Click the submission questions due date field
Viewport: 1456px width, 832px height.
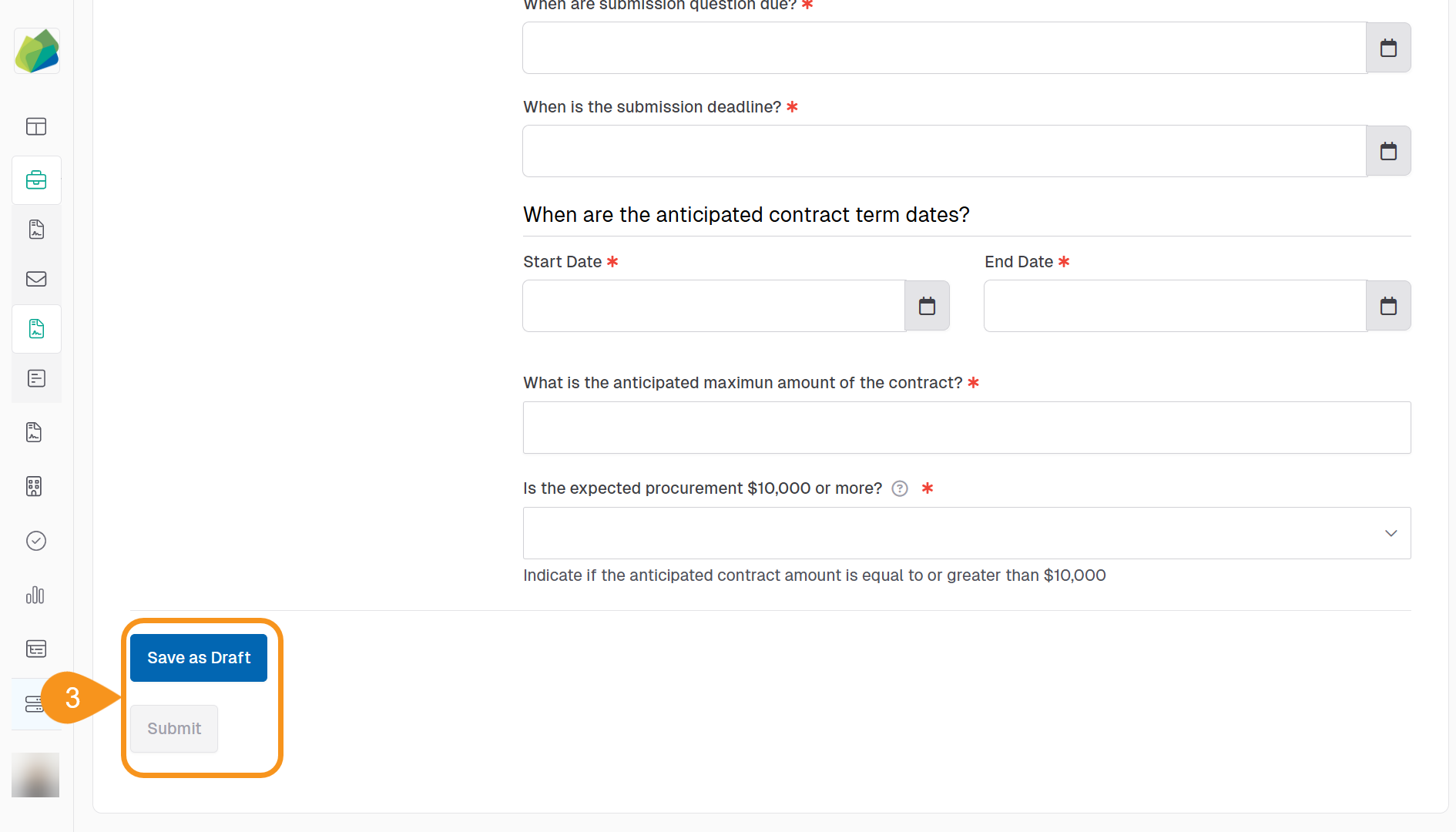944,47
